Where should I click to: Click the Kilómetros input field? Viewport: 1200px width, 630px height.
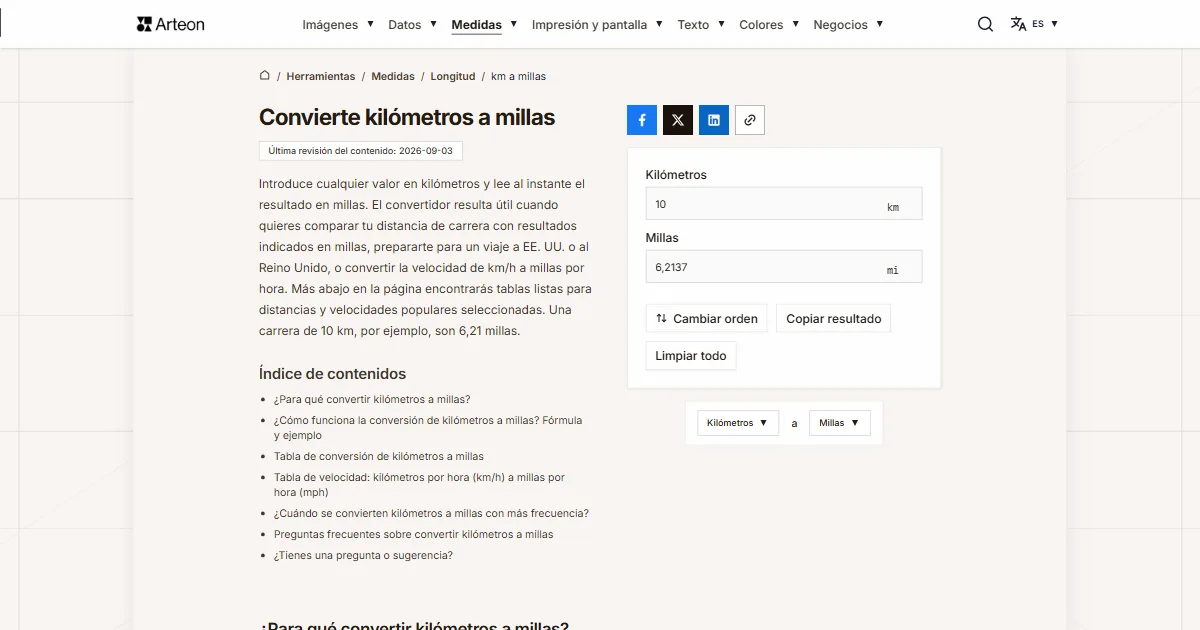784,203
